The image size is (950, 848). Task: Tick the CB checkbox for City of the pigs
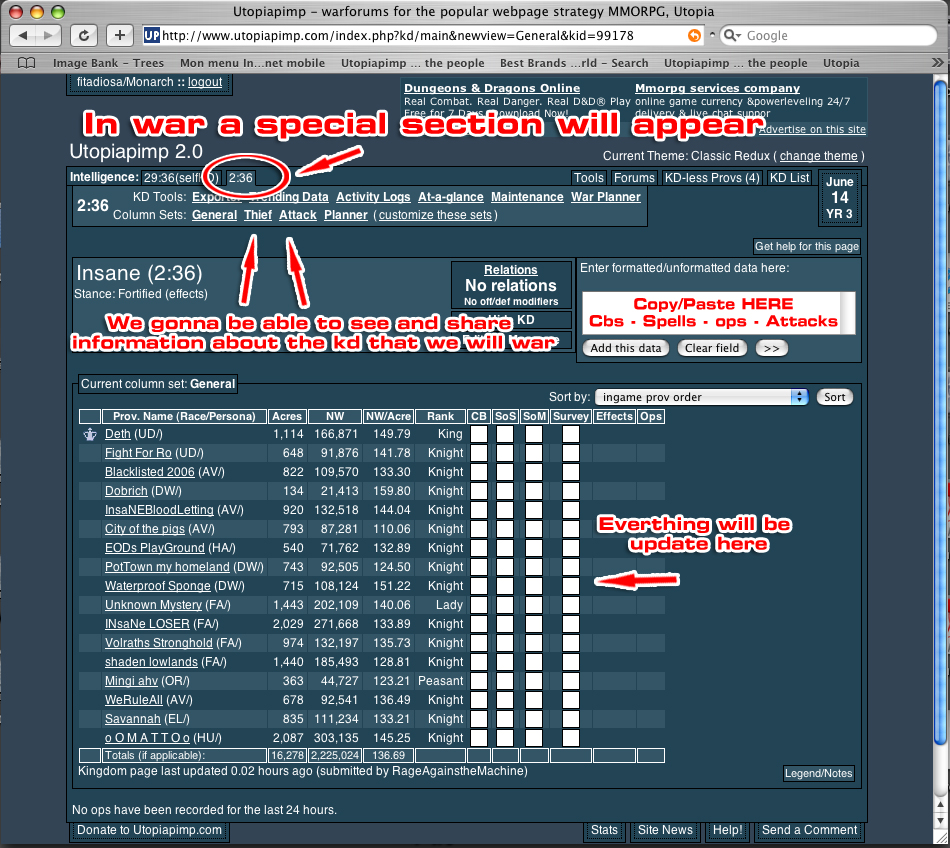[x=479, y=529]
